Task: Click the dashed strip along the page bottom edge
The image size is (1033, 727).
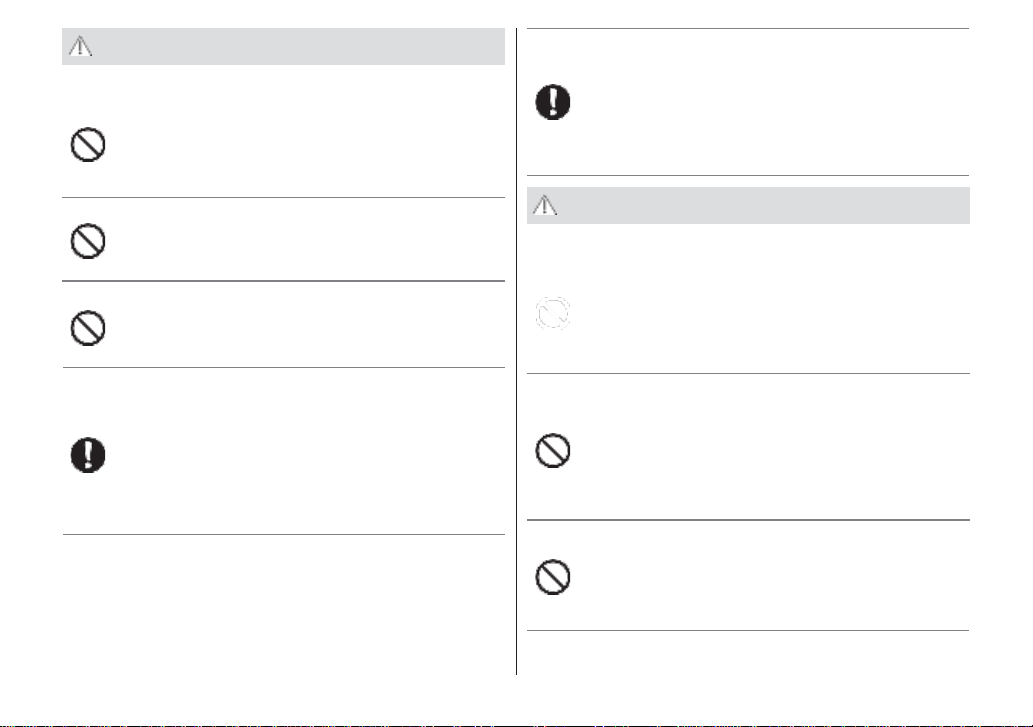Action: (516, 725)
